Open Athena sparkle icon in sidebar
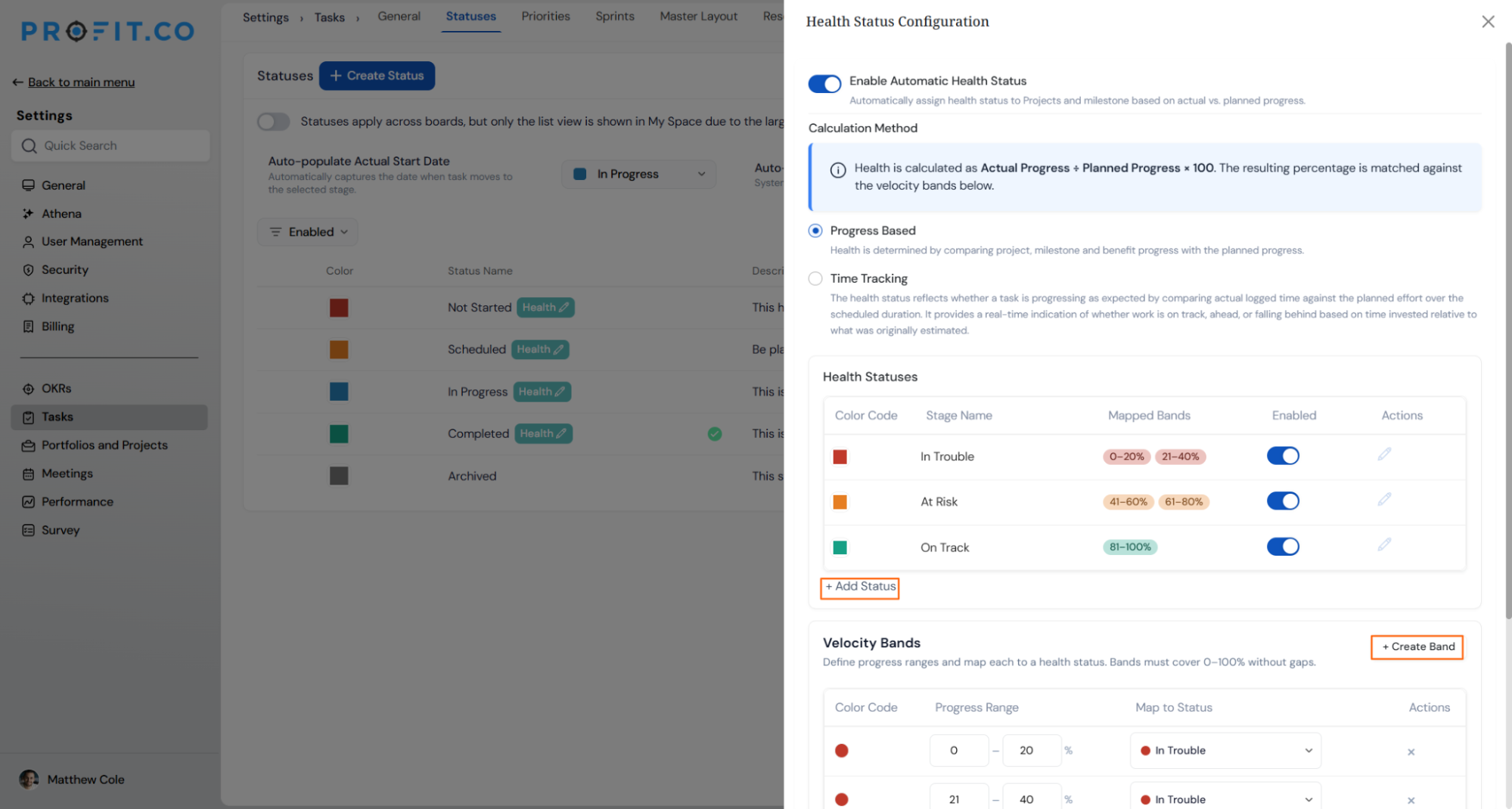 (x=28, y=214)
